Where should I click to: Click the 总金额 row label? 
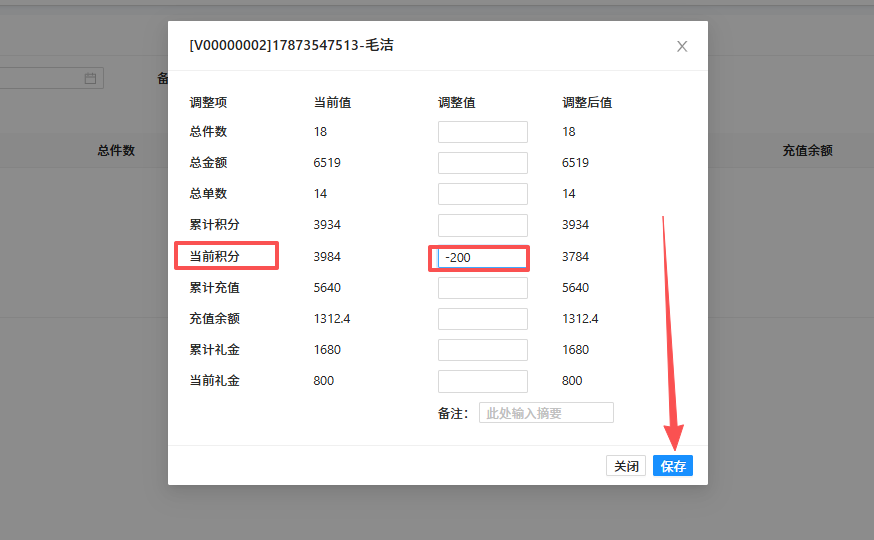(x=208, y=163)
